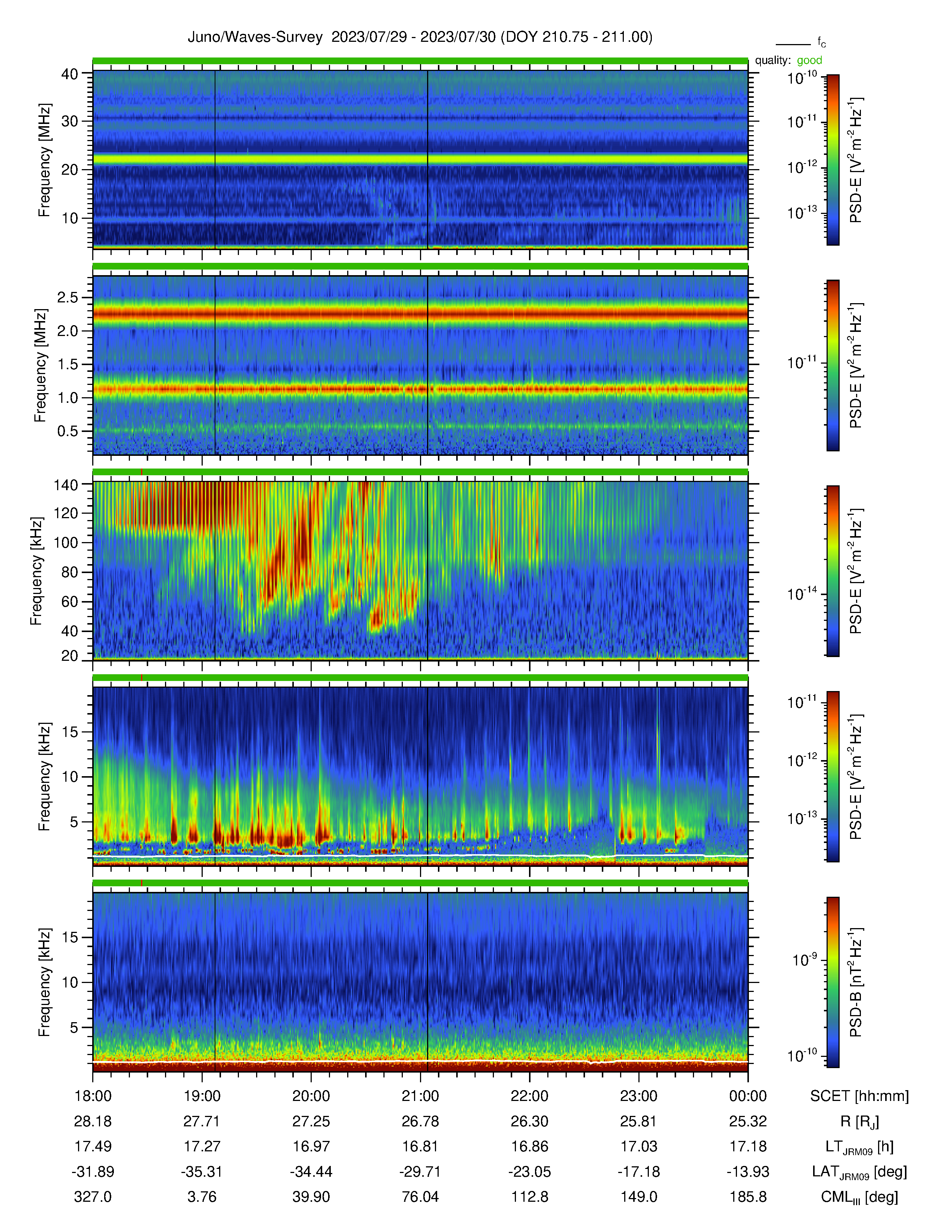The image size is (952, 1232).
Task: Click the CML III [deg] row label
Action: click(859, 1197)
